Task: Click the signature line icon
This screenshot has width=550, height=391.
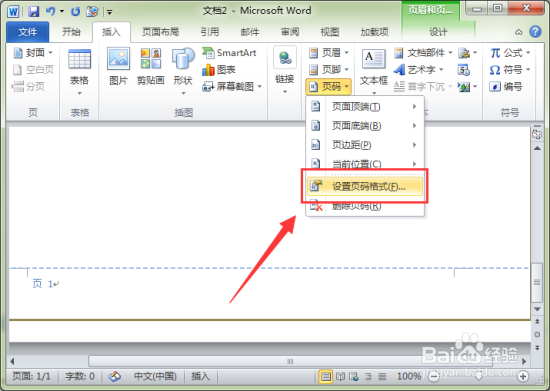Action: pos(468,53)
